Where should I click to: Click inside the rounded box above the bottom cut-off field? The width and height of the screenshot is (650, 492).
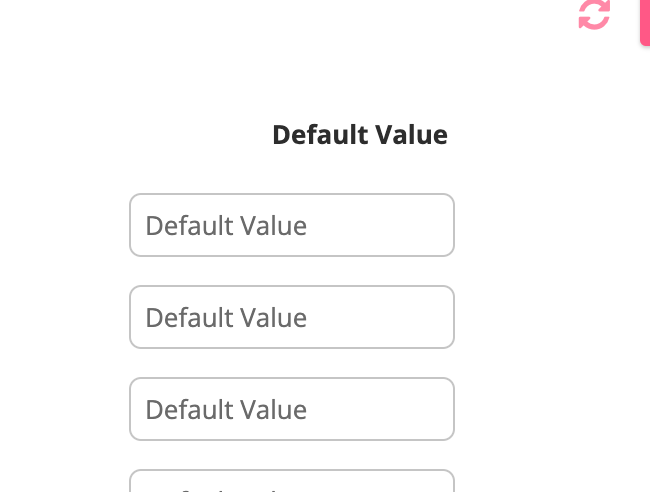tap(292, 409)
